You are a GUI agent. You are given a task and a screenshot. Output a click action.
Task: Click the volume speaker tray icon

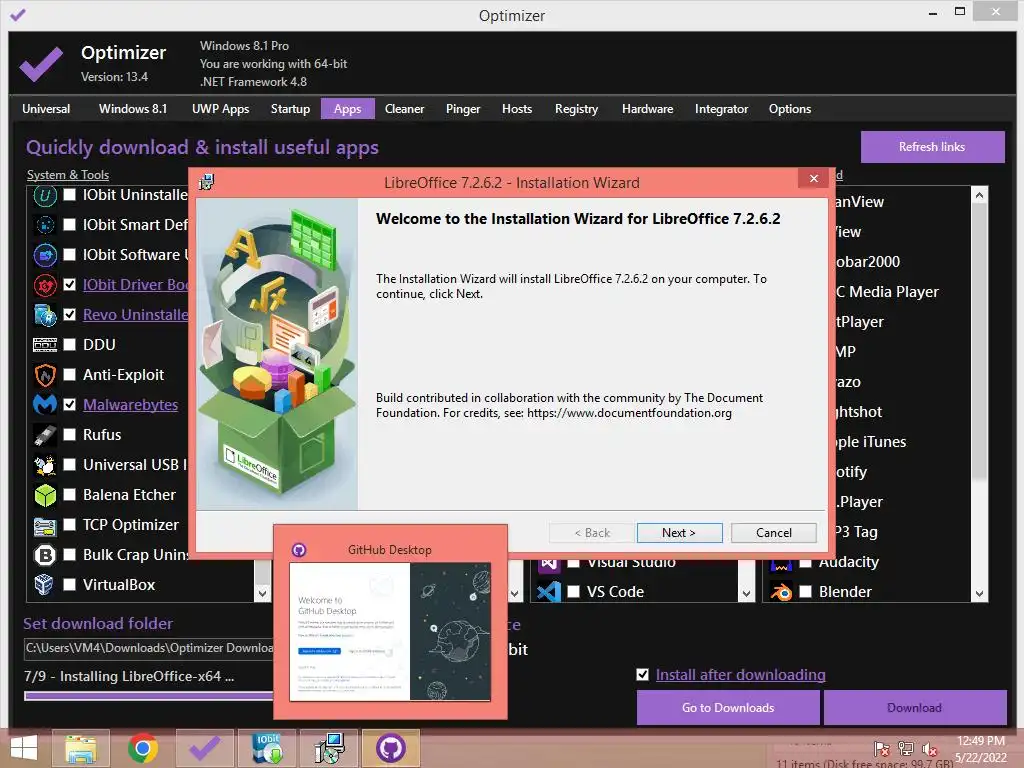coord(929,749)
